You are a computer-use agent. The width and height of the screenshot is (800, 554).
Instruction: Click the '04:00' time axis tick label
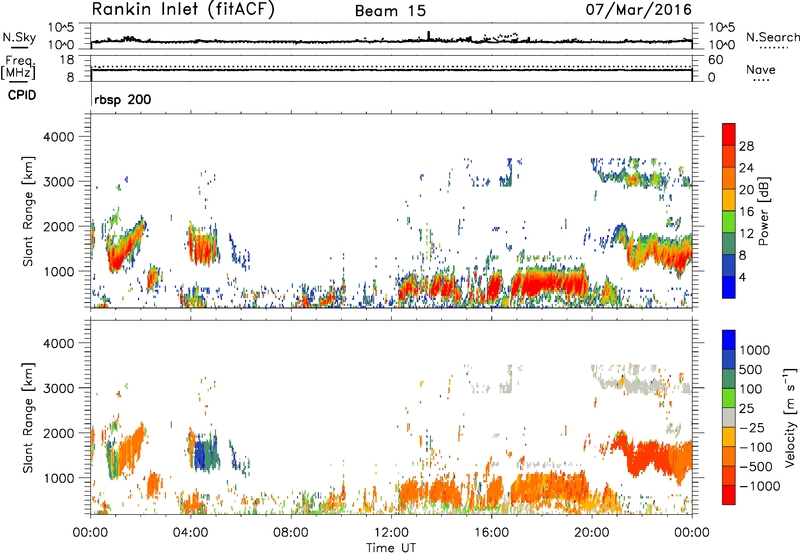[191, 533]
